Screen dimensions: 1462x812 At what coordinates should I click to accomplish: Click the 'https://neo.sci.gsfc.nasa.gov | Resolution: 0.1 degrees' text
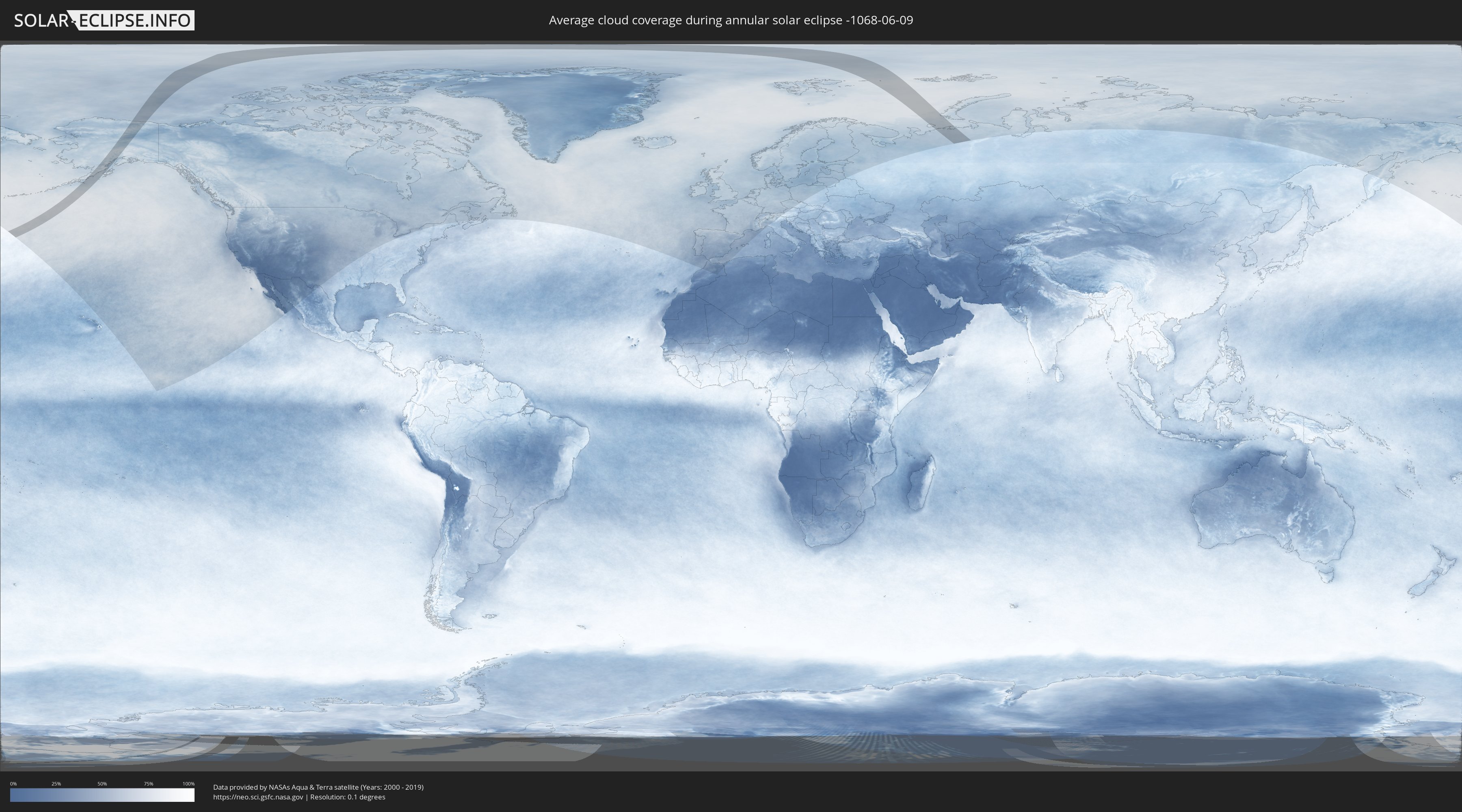pyautogui.click(x=299, y=797)
